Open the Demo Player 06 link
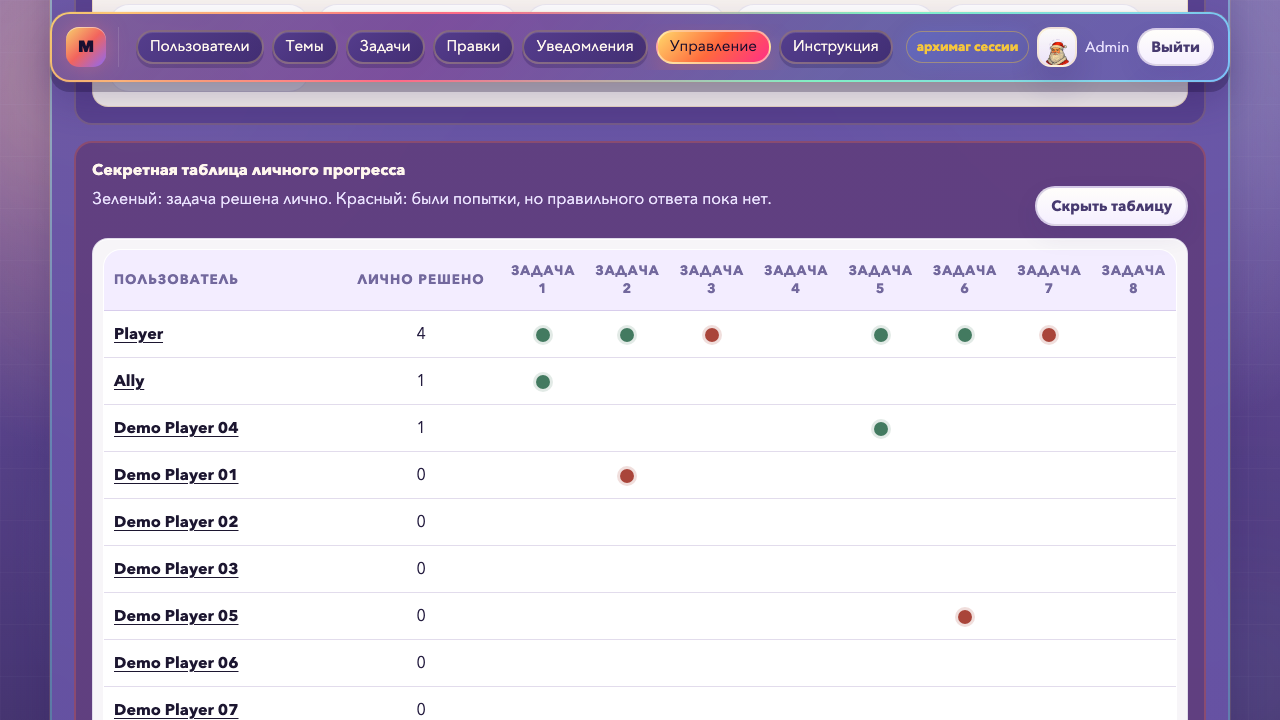1280x720 pixels. point(176,663)
